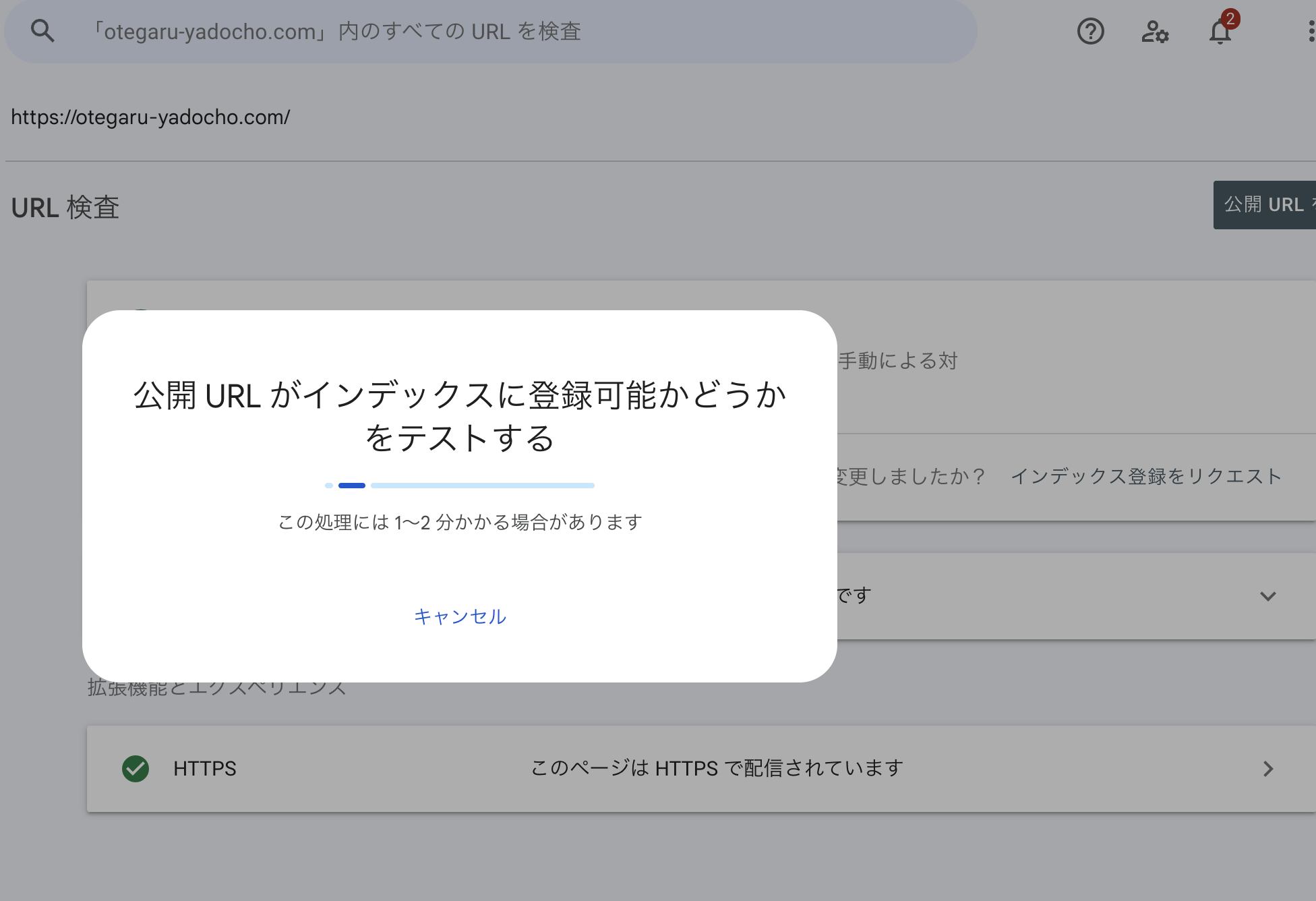Cancel the public URL test
Image resolution: width=1316 pixels, height=901 pixels.
[460, 616]
